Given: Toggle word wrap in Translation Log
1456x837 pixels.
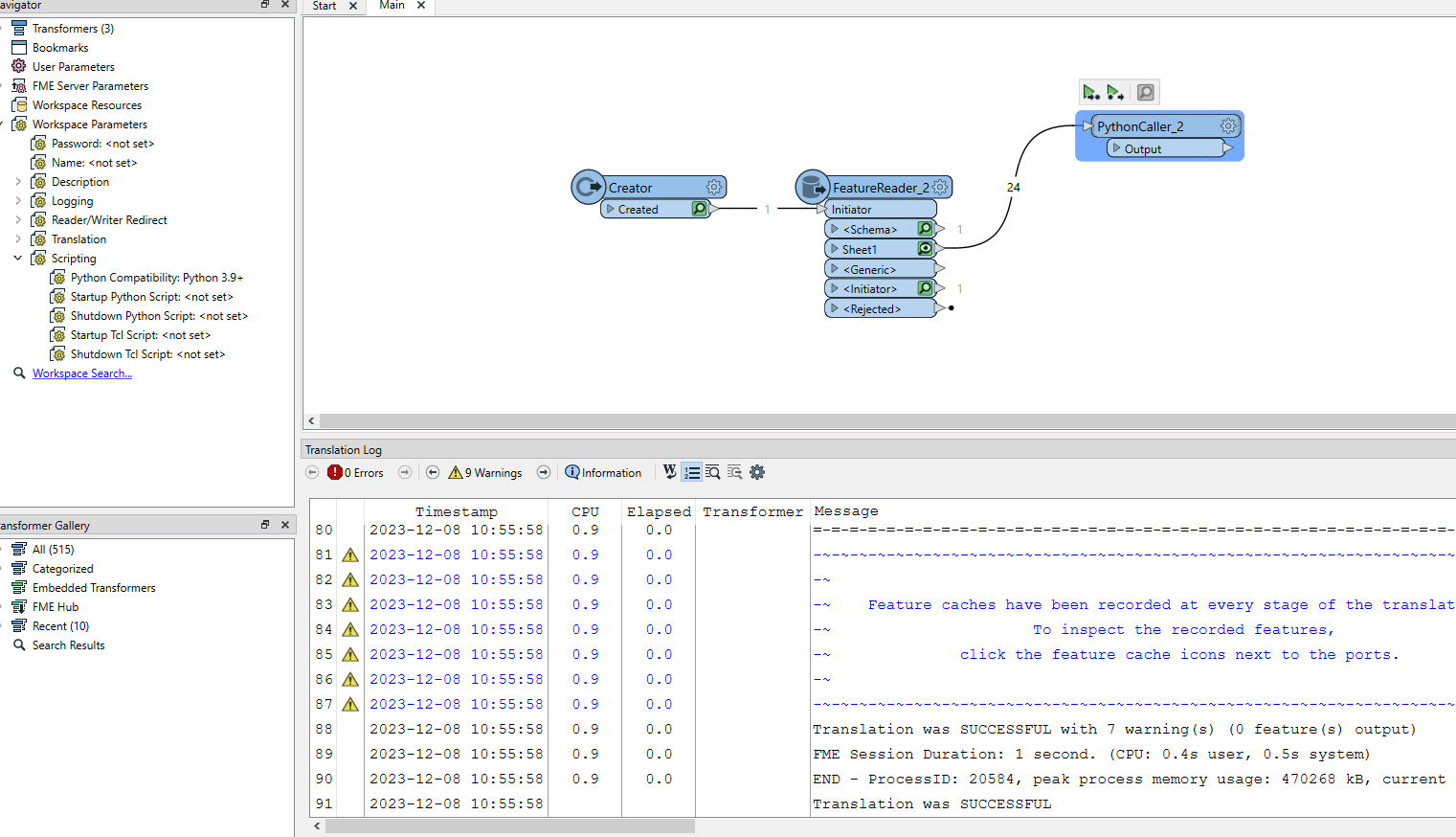Looking at the screenshot, I should coord(669,472).
